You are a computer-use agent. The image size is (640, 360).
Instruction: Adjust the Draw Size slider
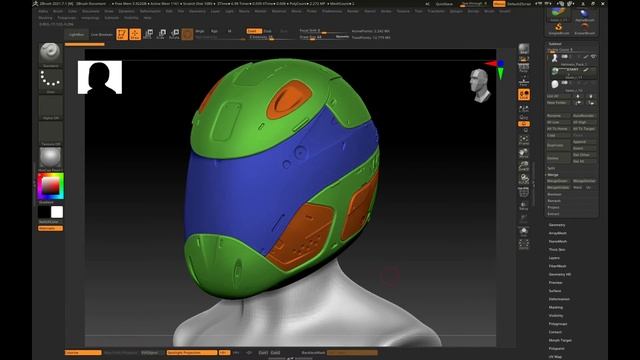click(x=324, y=37)
